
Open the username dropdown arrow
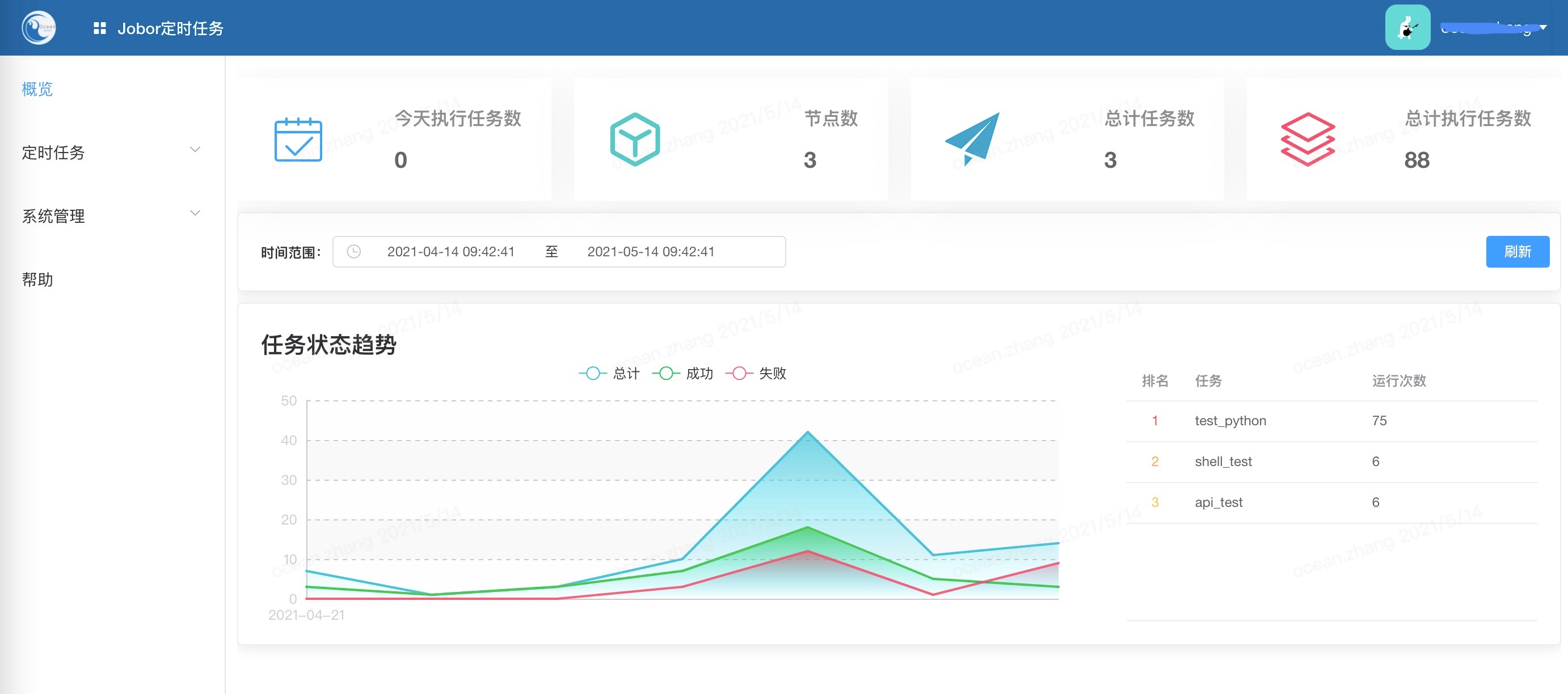(x=1543, y=27)
